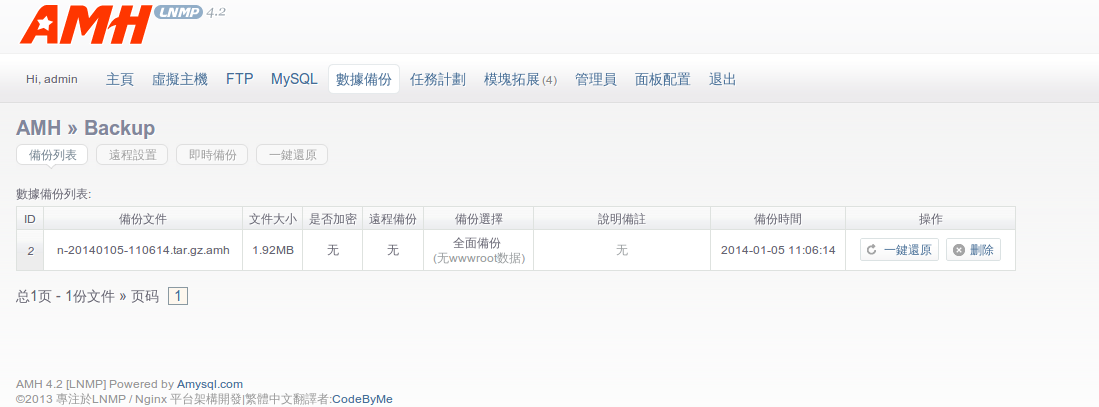Open the 一鍵還原 sub-tab
The image size is (1099, 407).
point(292,155)
